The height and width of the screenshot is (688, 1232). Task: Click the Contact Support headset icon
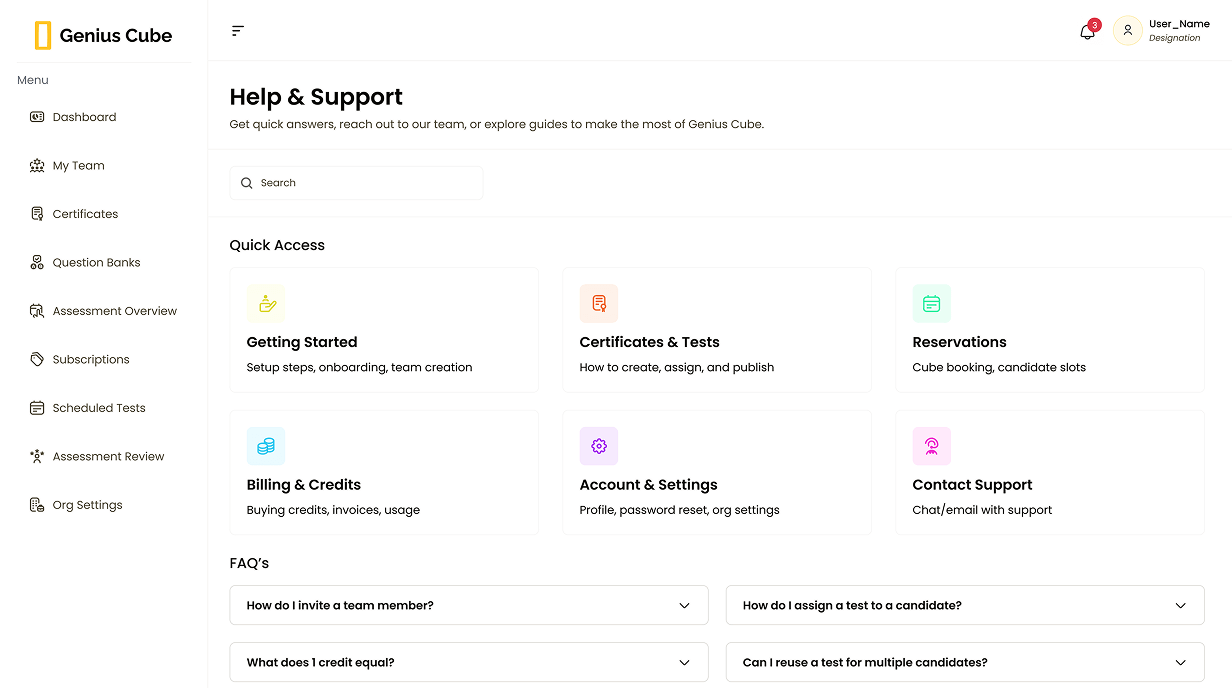tap(931, 447)
